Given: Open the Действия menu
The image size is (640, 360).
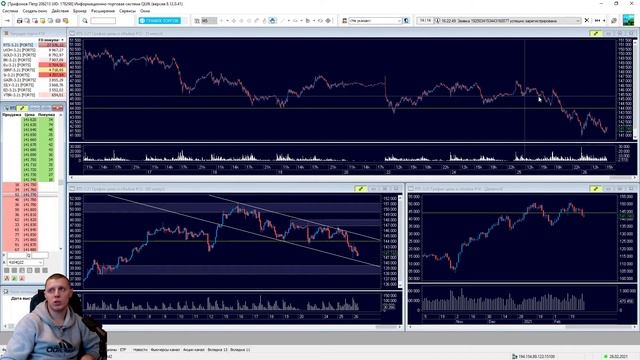Looking at the screenshot, I should pyautogui.click(x=60, y=11).
